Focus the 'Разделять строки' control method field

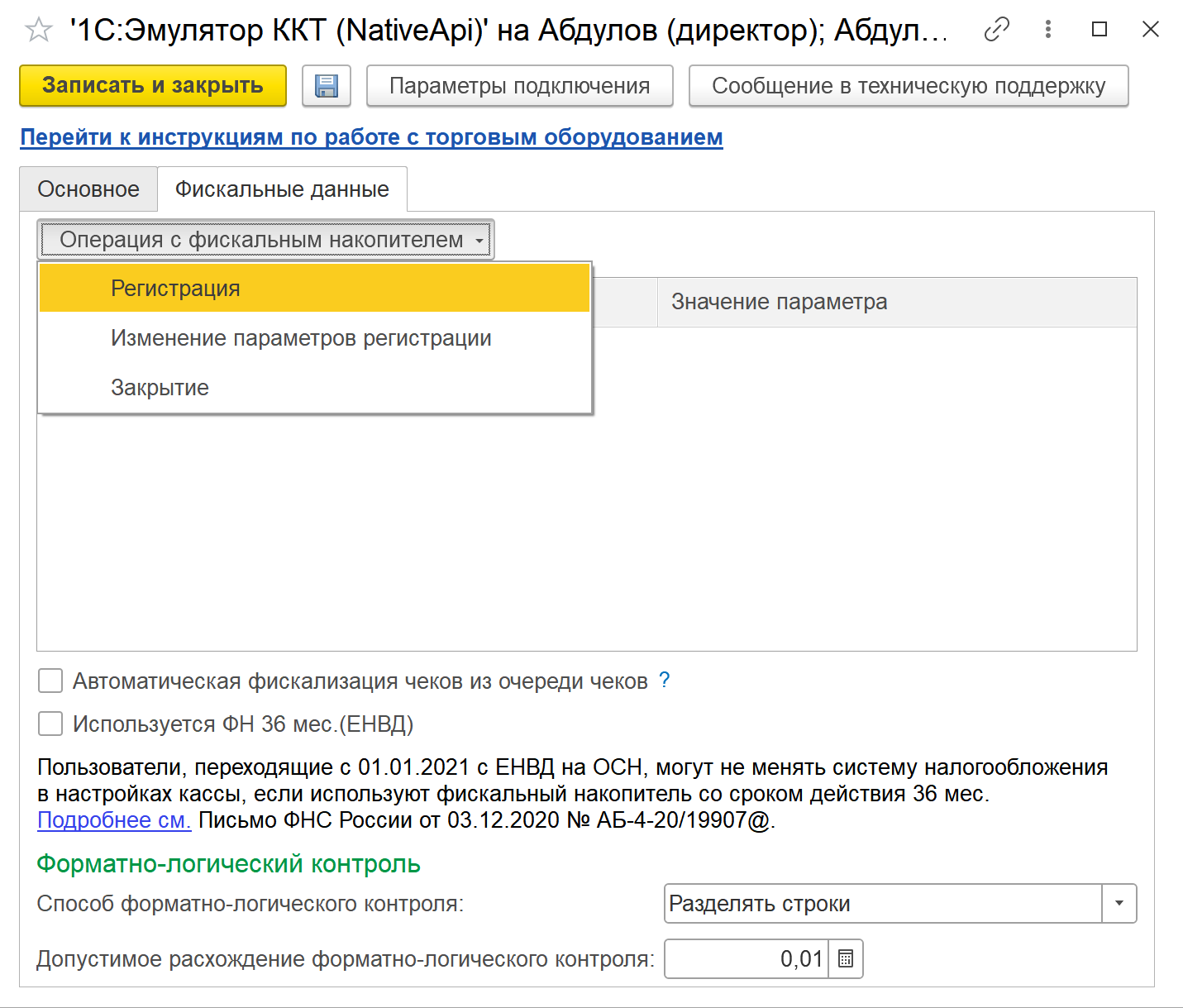pos(884,904)
